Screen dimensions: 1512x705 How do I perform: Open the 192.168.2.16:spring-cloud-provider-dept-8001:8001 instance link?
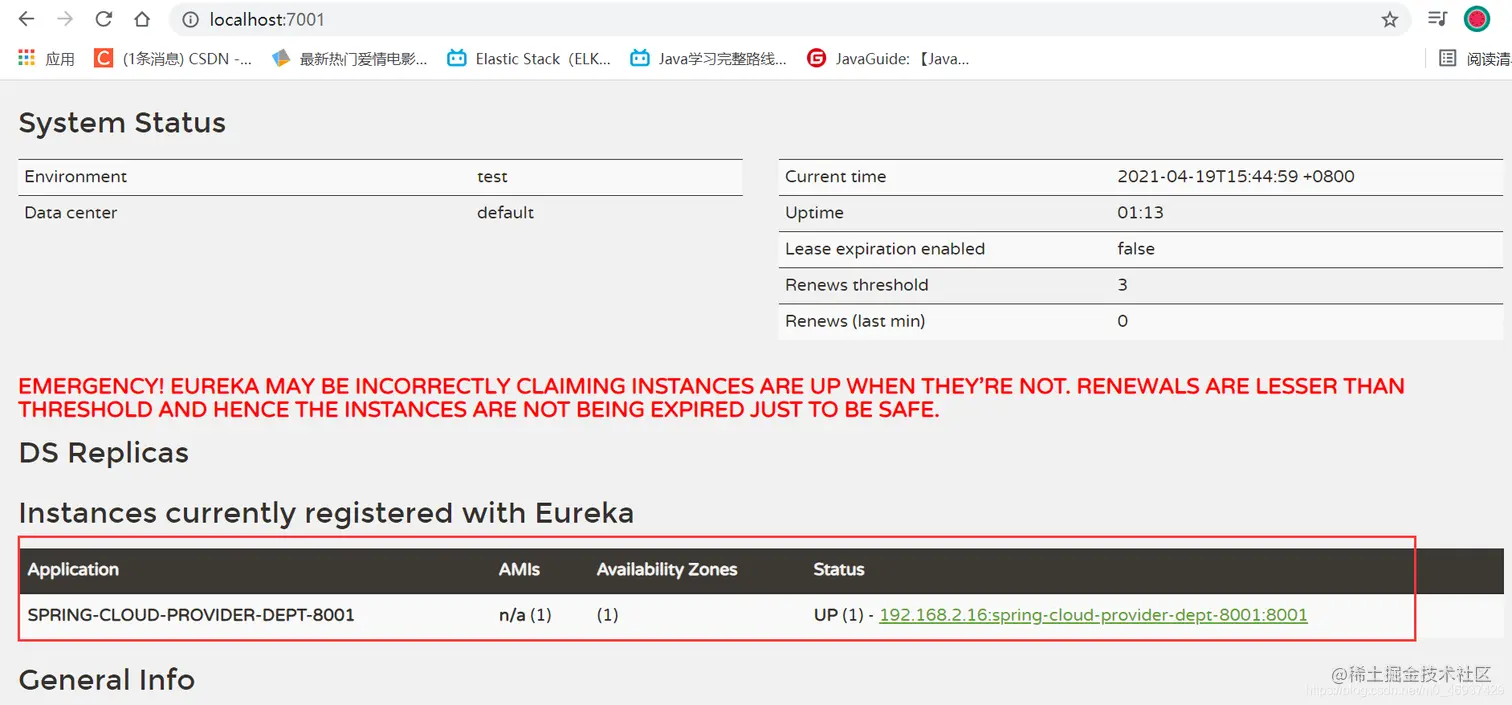tap(1093, 615)
